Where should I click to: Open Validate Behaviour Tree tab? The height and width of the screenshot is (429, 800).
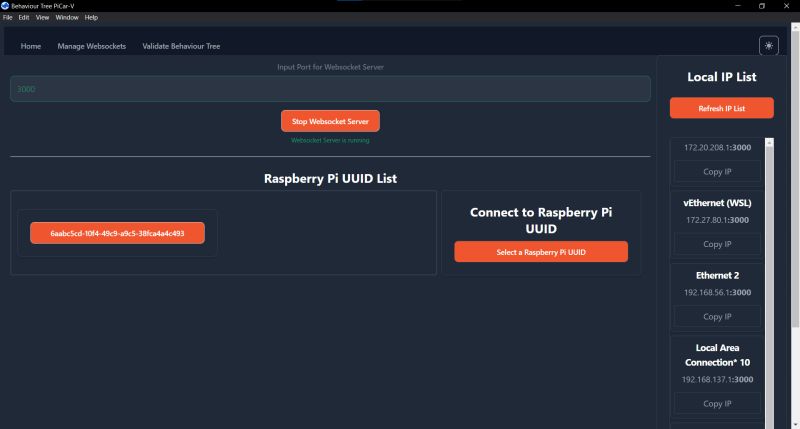[x=181, y=46]
